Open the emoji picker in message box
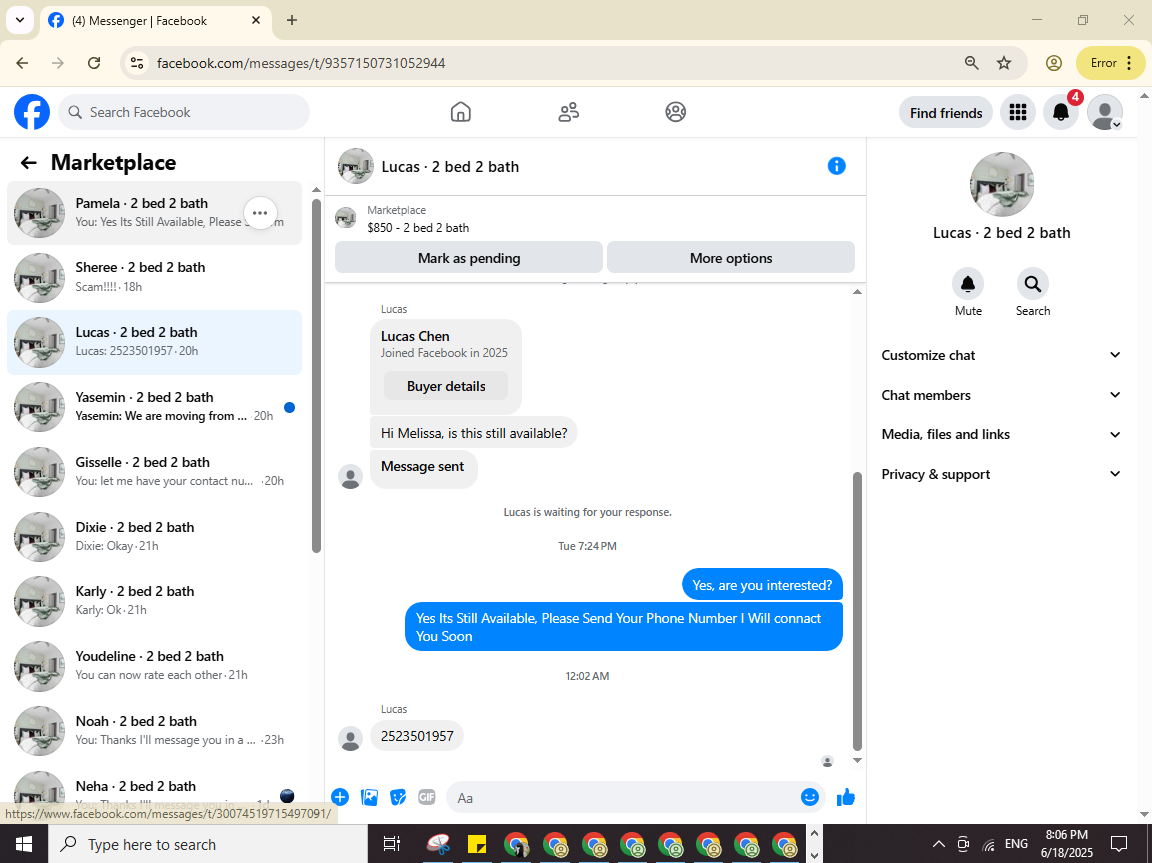Image resolution: width=1152 pixels, height=863 pixels. point(810,797)
